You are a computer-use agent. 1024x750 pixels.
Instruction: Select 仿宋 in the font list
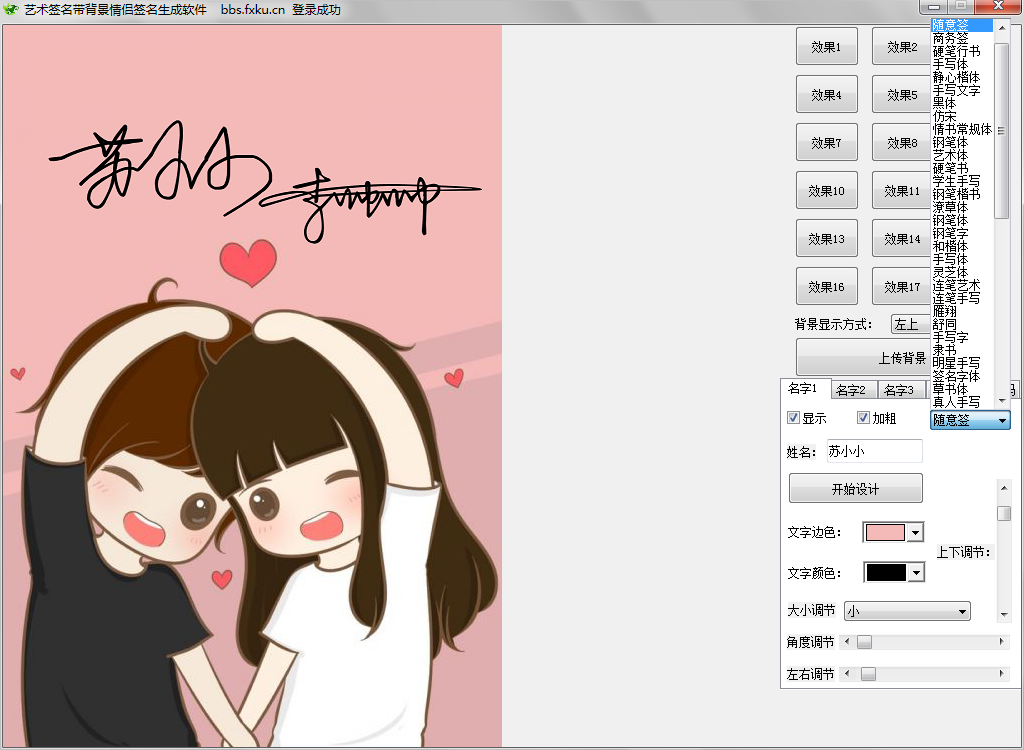tap(962, 116)
